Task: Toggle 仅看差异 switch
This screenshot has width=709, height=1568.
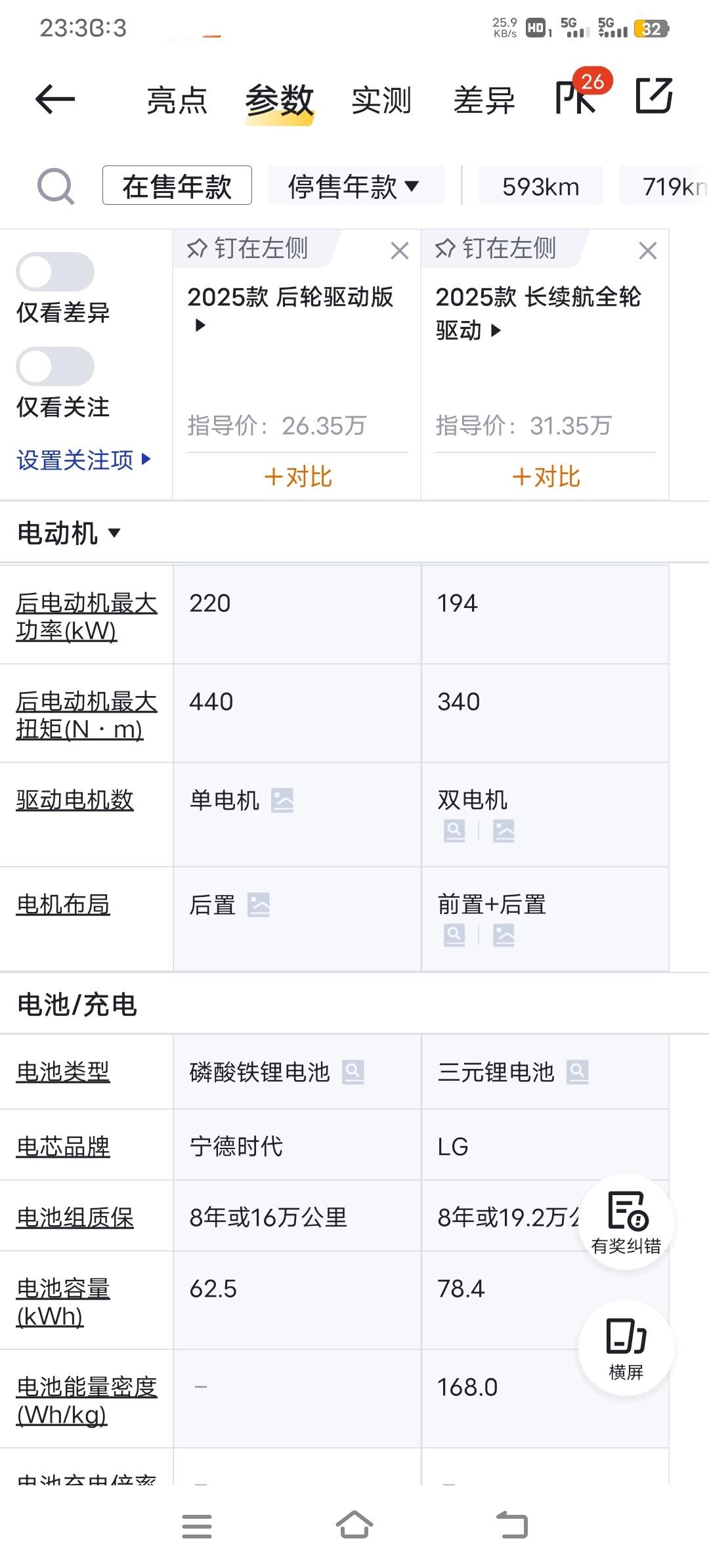Action: click(55, 272)
